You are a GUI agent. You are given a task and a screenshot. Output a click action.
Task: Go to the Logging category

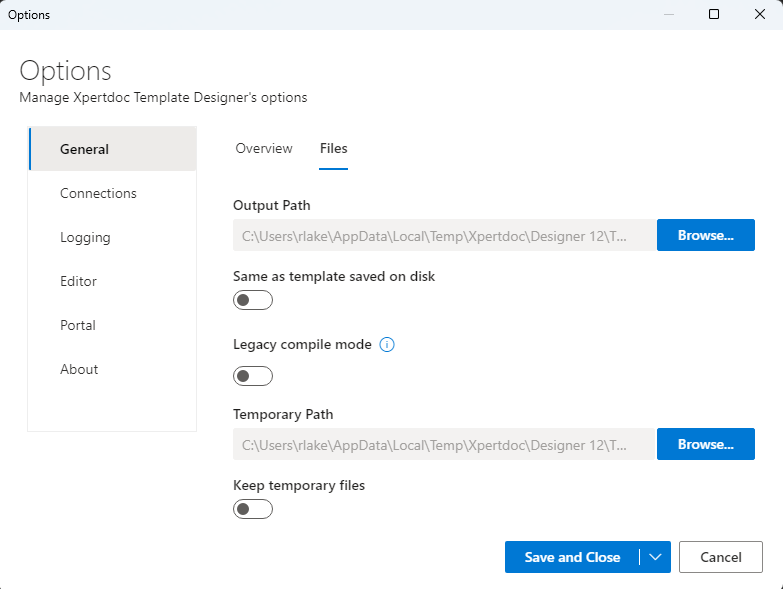pyautogui.click(x=113, y=237)
